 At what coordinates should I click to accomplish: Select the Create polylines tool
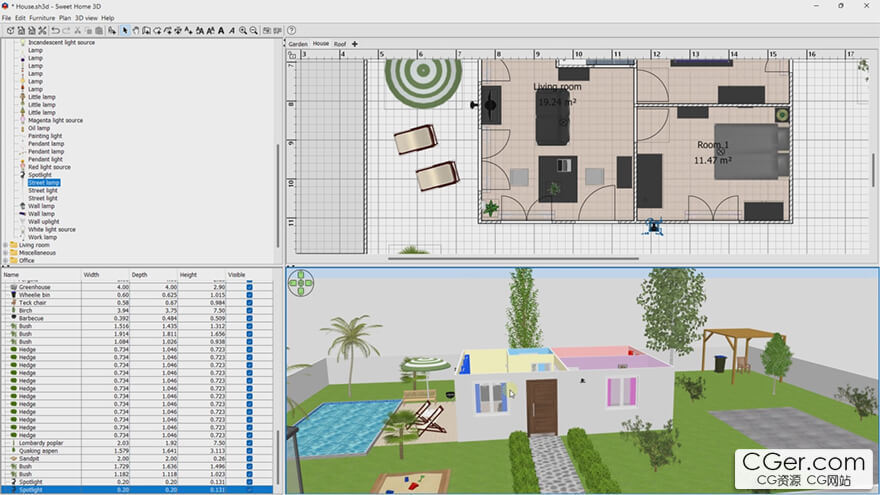(167, 30)
